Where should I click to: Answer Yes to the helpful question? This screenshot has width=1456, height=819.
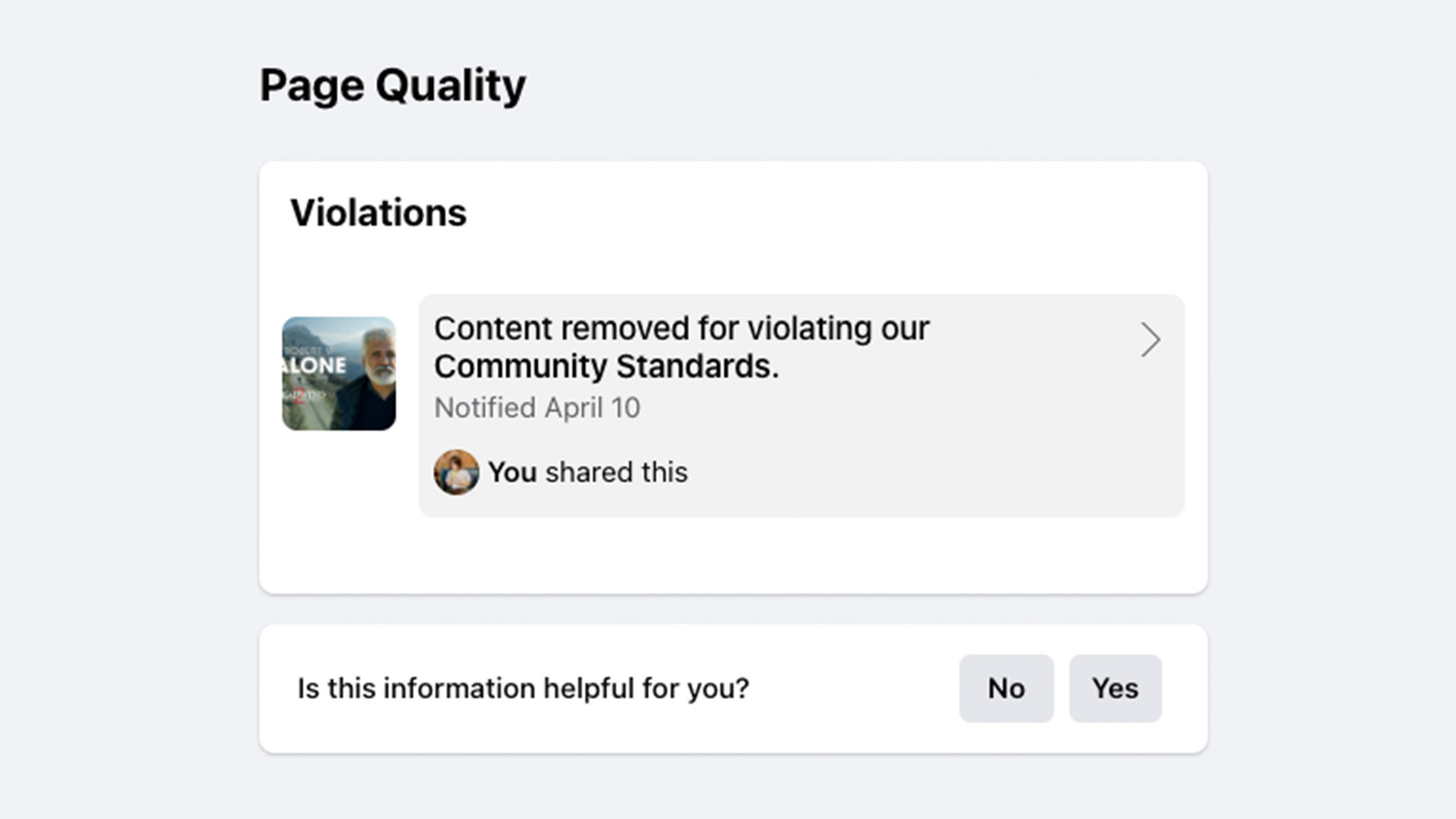tap(1115, 688)
